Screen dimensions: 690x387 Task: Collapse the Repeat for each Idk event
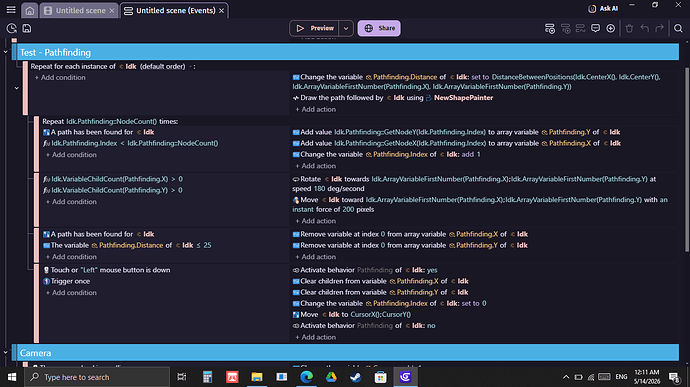coord(17,88)
